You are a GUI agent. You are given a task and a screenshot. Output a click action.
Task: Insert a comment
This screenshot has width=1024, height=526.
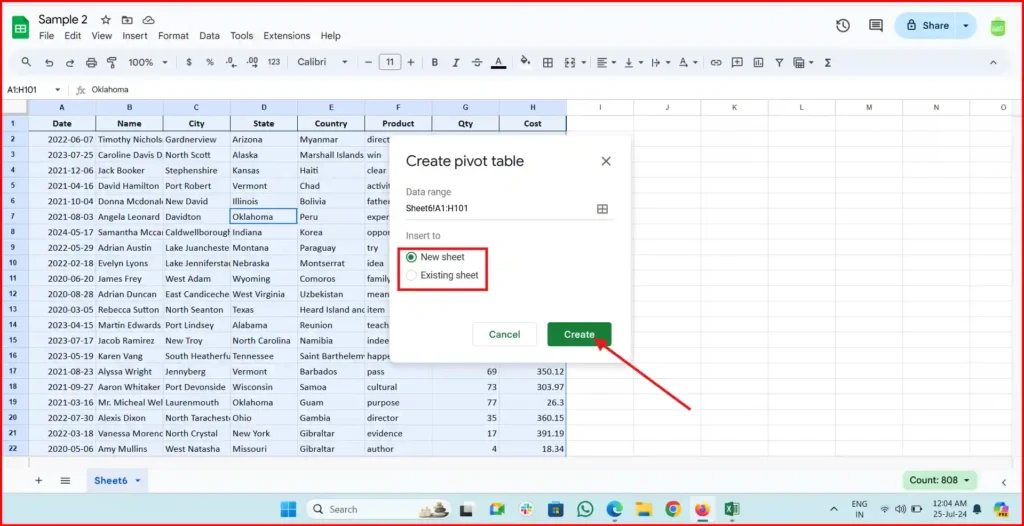tap(737, 63)
